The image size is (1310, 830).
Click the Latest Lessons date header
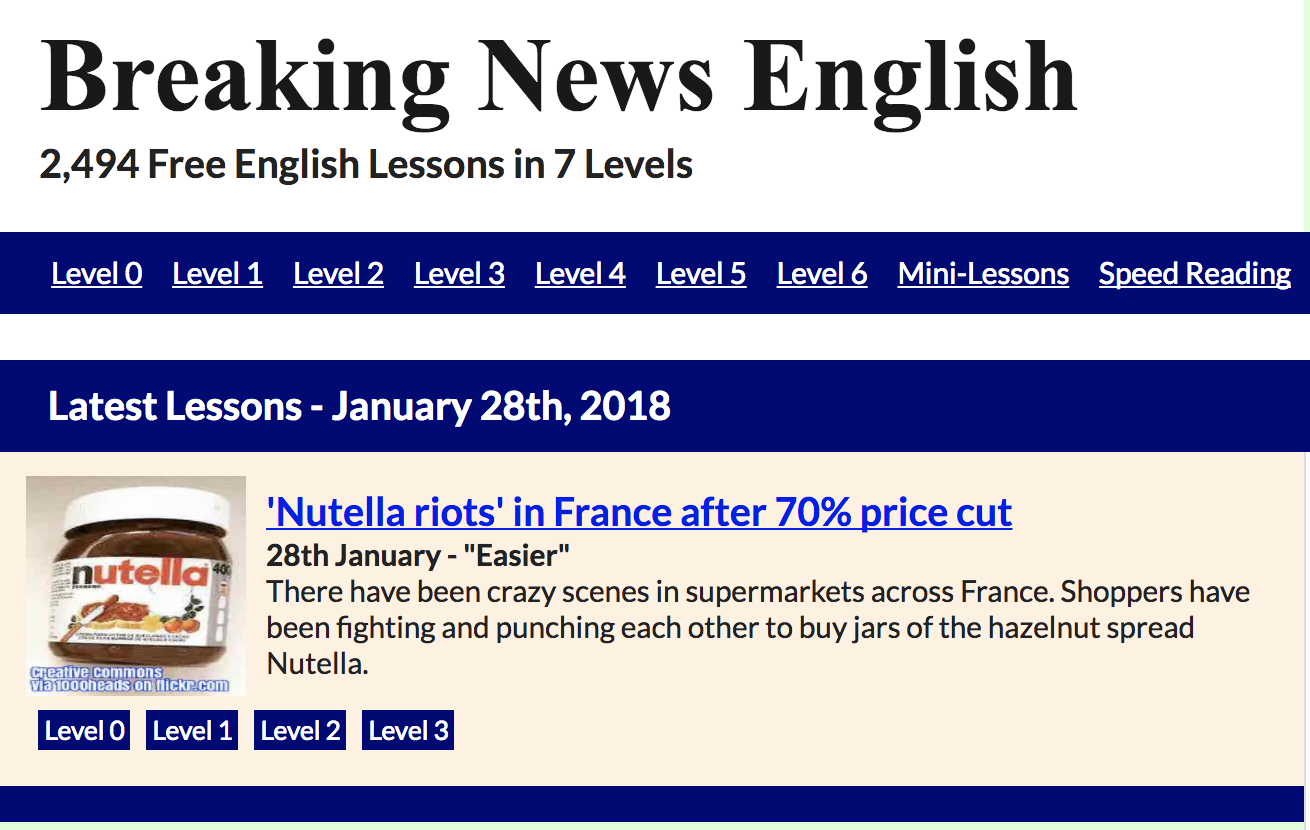pos(359,406)
